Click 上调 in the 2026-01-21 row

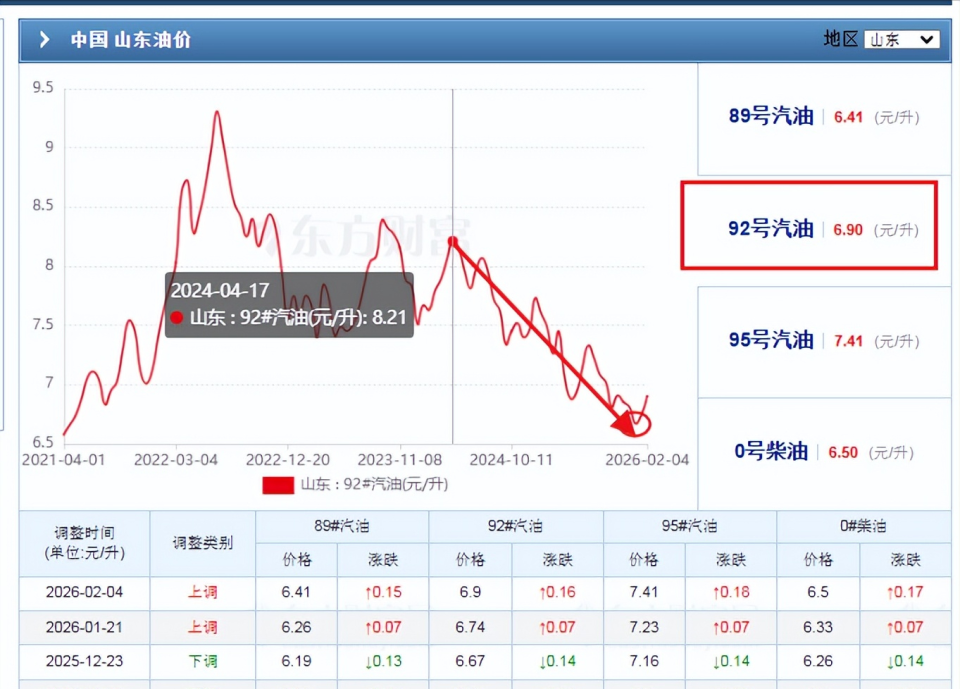pyautogui.click(x=203, y=627)
